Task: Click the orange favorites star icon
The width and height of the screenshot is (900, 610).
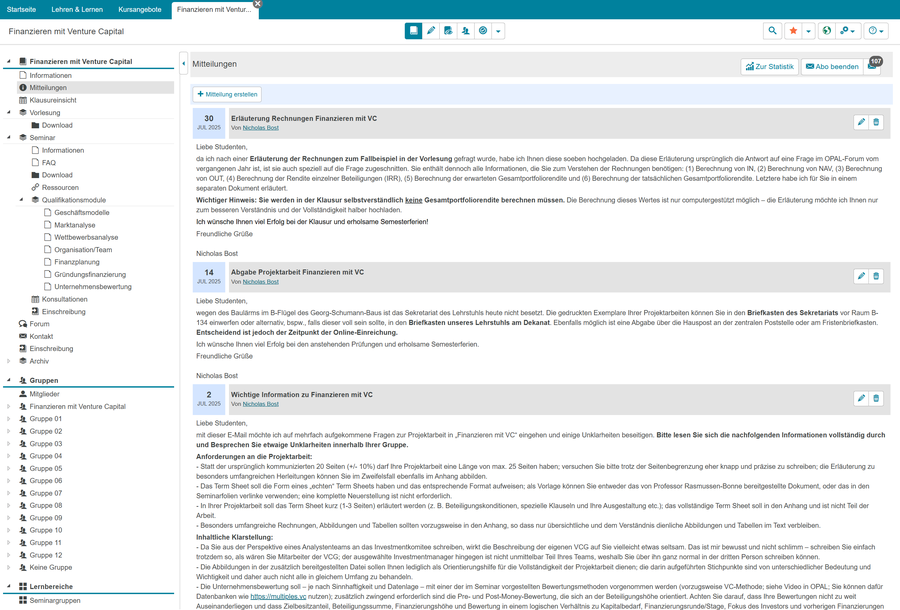Action: [793, 31]
